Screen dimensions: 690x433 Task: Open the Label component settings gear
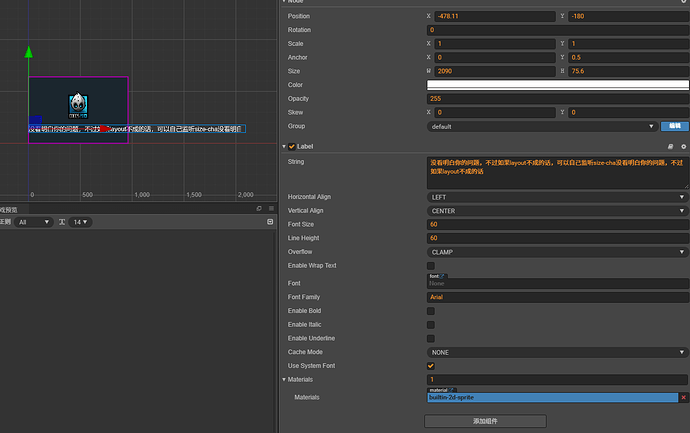(683, 146)
